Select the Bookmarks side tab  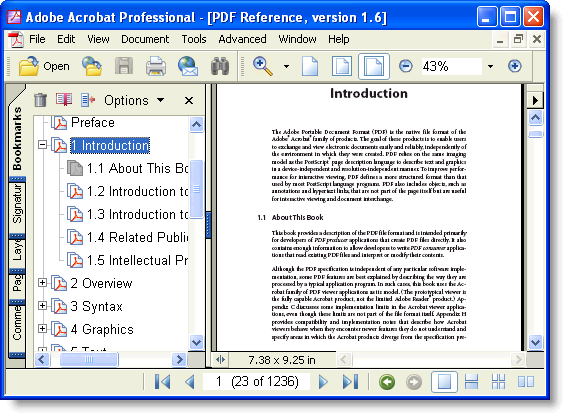click(x=17, y=138)
